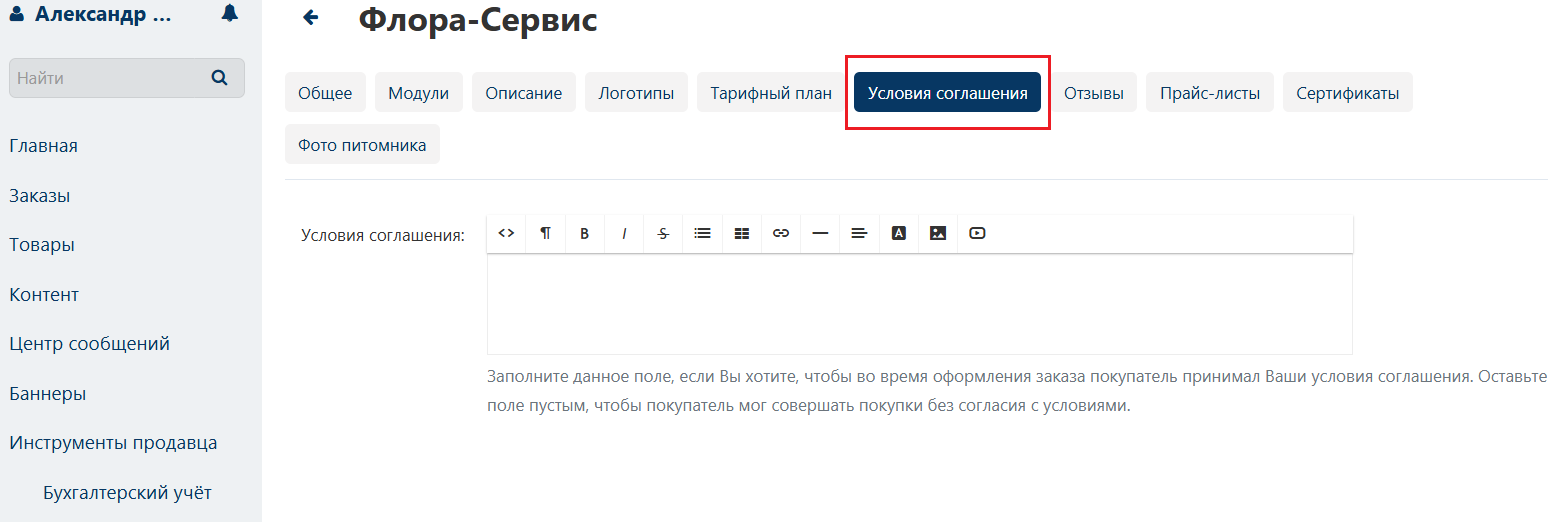The height and width of the screenshot is (522, 1565).
Task: Go back with the left arrow icon
Action: tap(311, 17)
